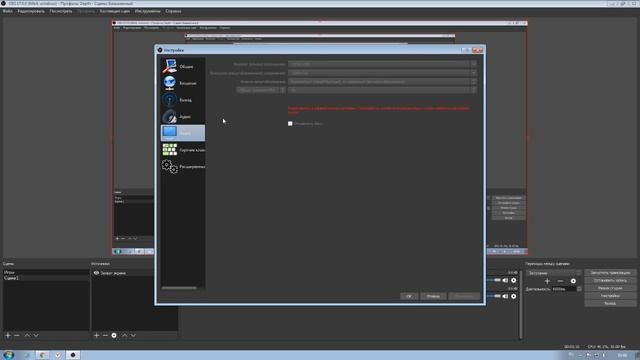Move the selected scene down
The image size is (640, 360).
pos(36,335)
